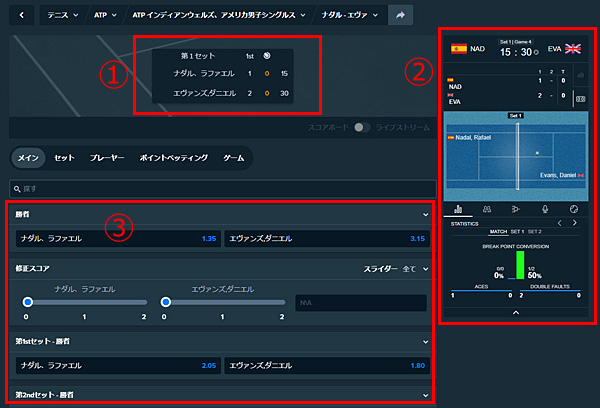Click the share arrow icon

click(401, 16)
